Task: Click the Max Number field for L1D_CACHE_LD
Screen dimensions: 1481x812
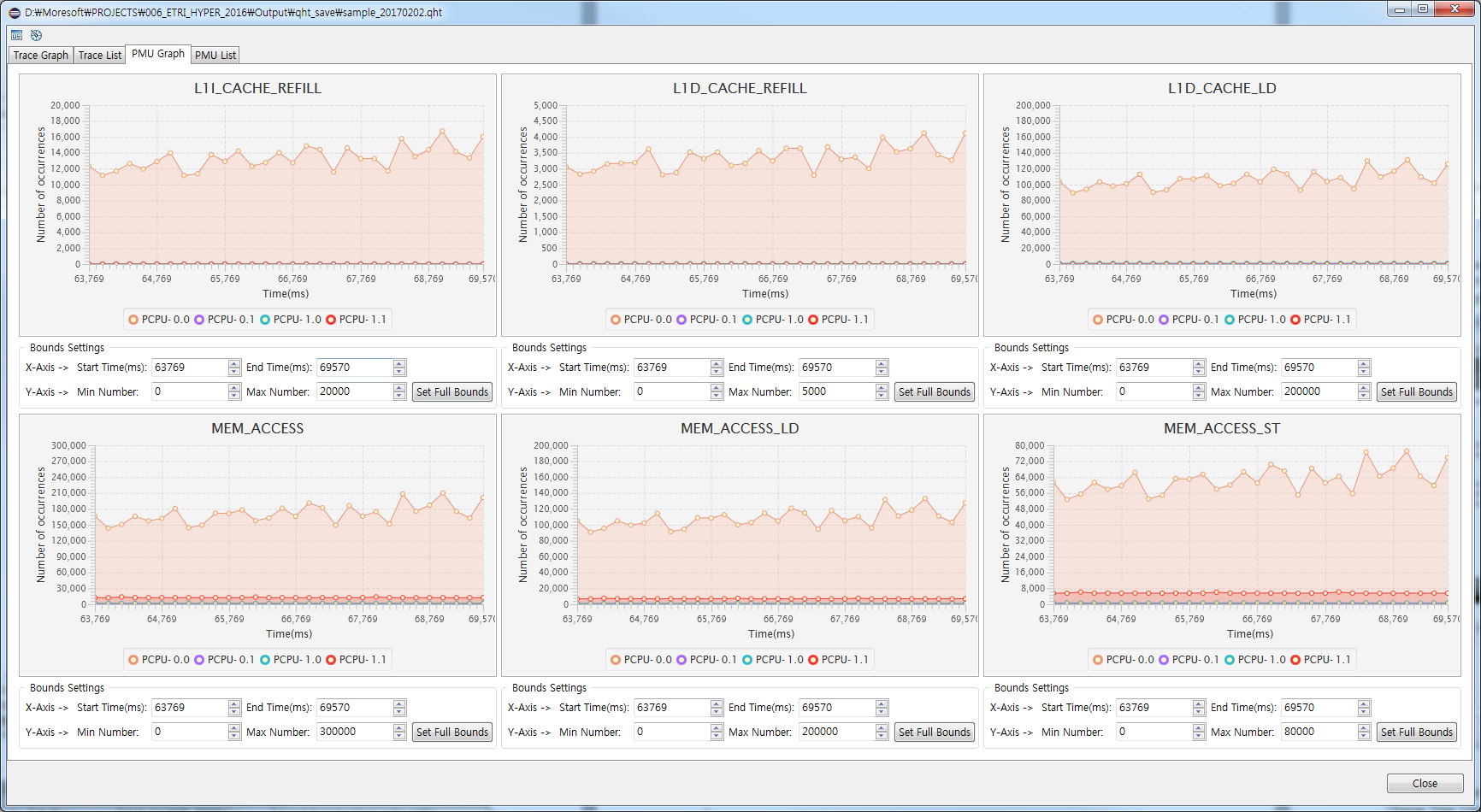Action: (x=1319, y=391)
